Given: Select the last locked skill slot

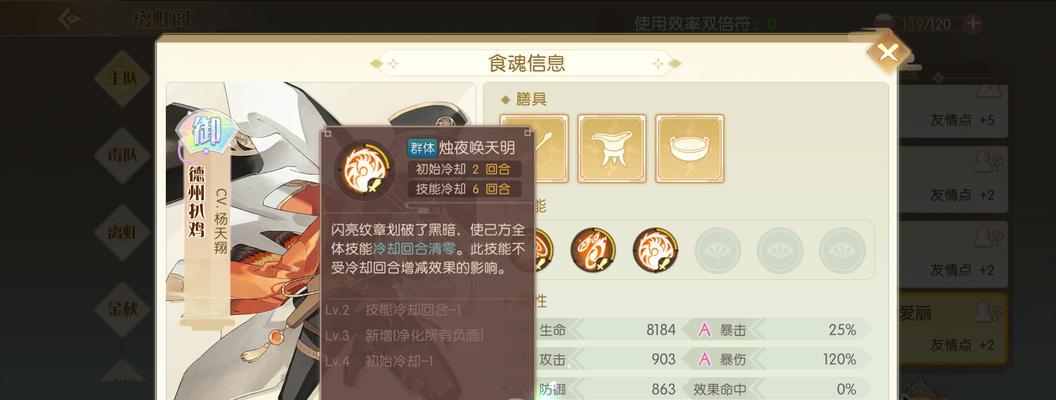Looking at the screenshot, I should pos(842,250).
